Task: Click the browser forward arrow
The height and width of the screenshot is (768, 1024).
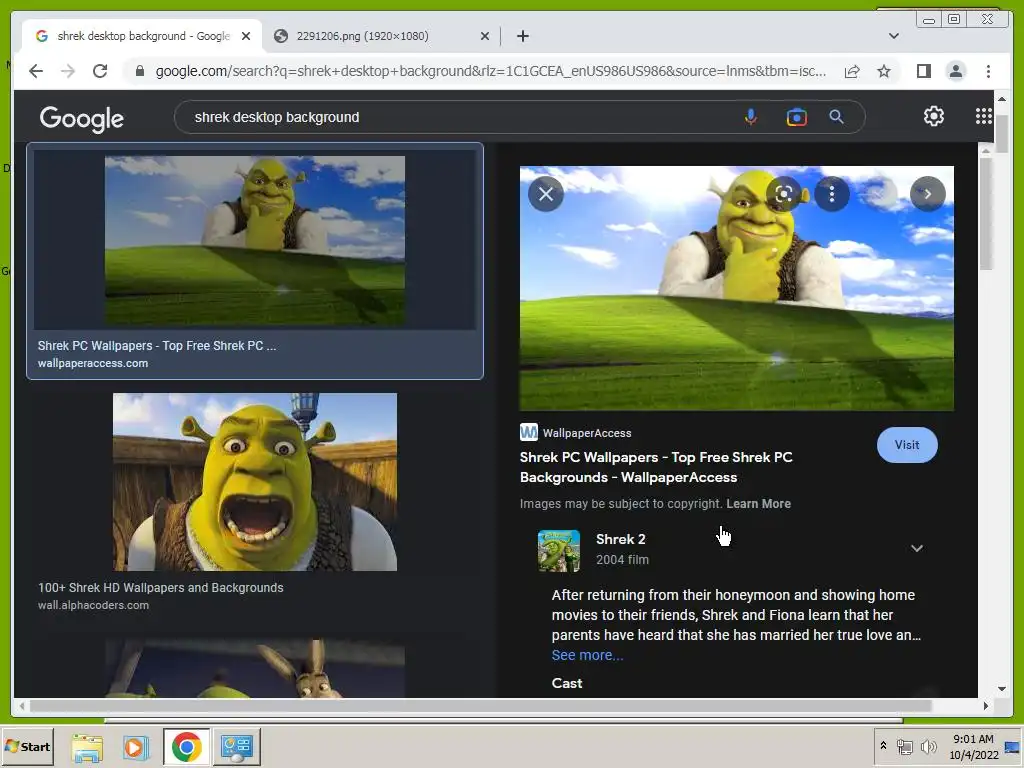Action: tap(68, 71)
